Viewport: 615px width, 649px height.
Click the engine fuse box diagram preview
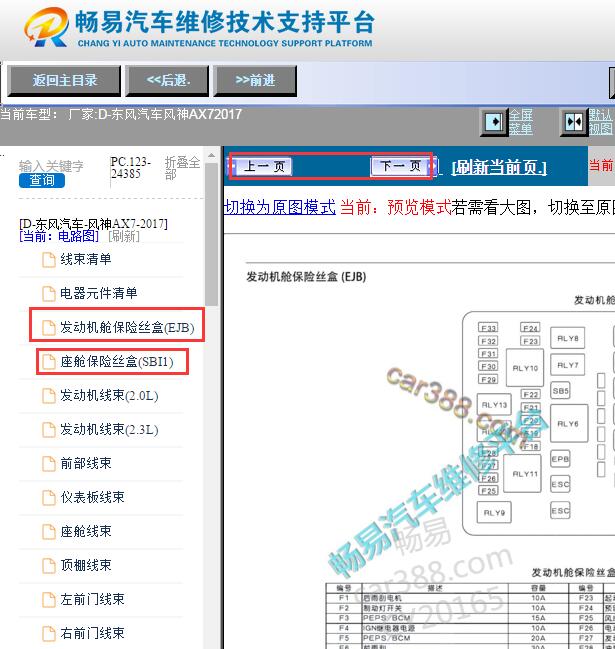tap(538, 423)
